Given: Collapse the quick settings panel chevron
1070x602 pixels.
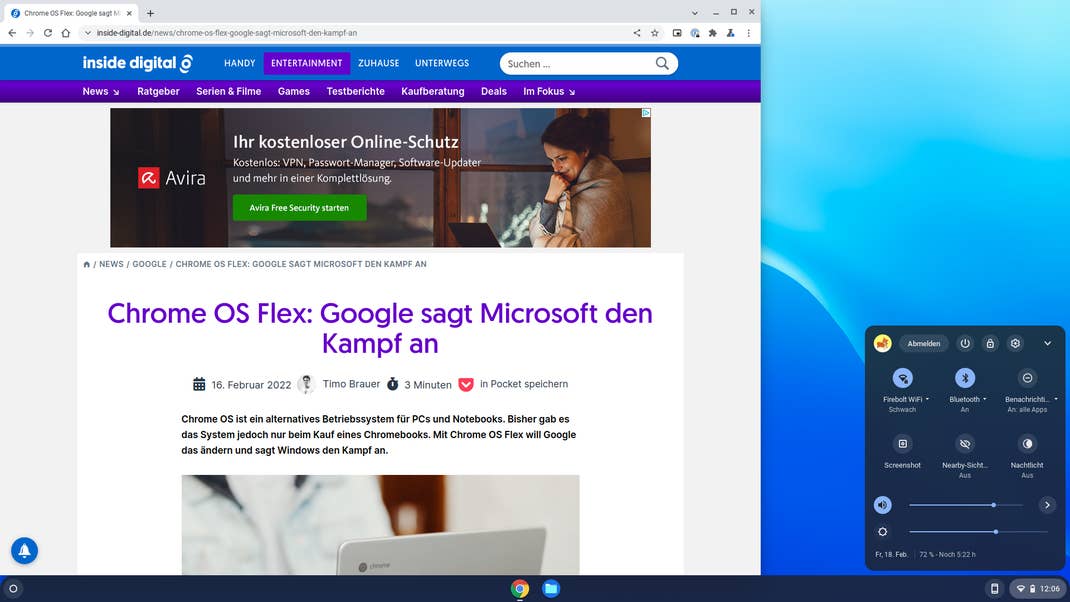Looking at the screenshot, I should click(1047, 343).
